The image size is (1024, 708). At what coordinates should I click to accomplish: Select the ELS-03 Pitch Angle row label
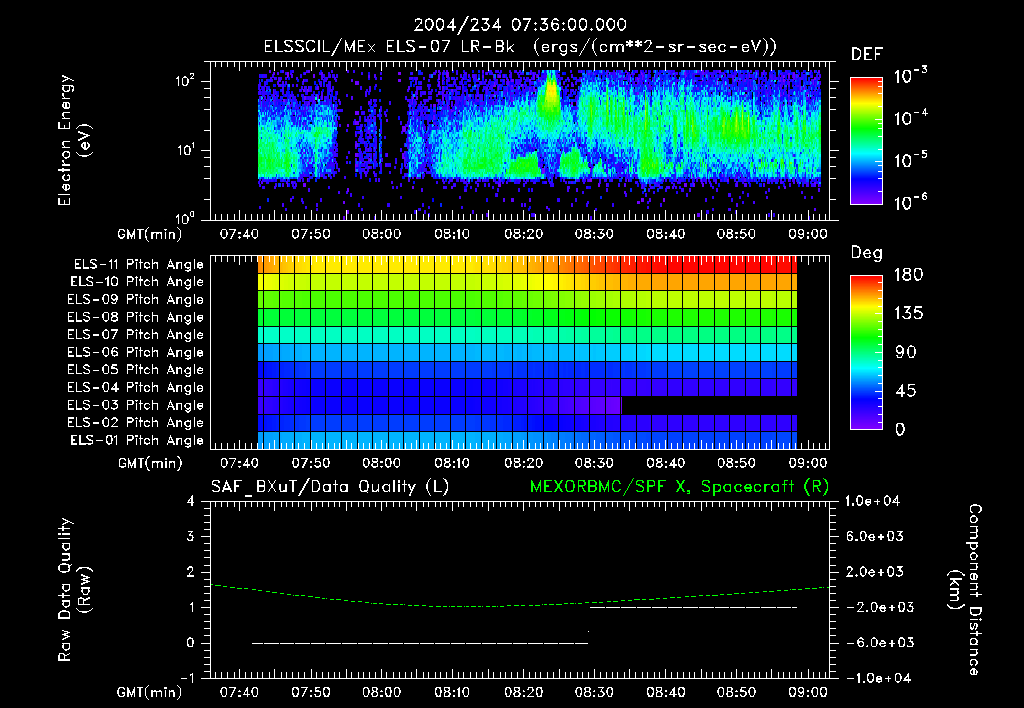(136, 405)
